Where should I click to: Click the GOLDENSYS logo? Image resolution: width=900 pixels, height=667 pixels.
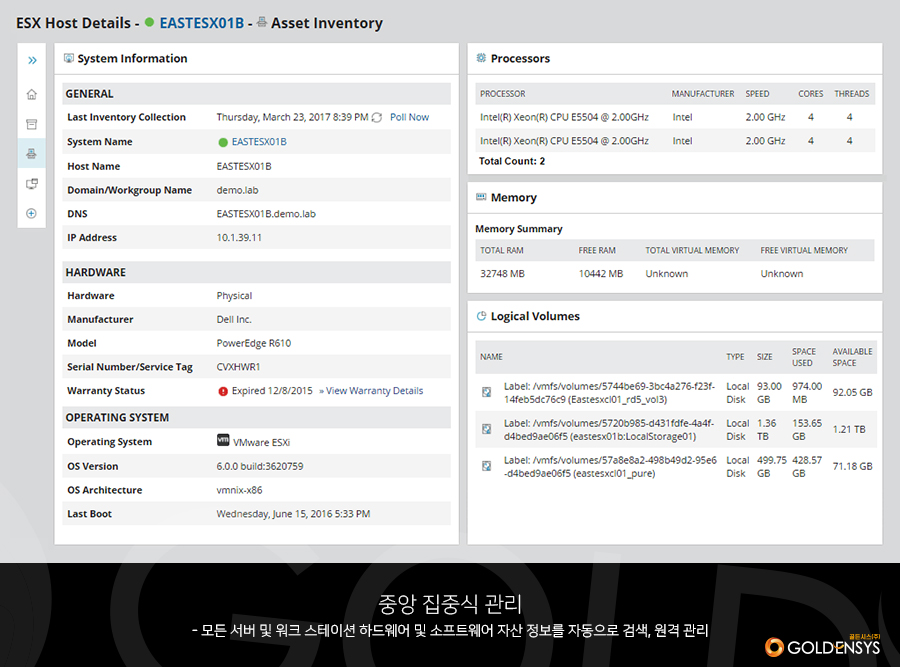click(823, 646)
